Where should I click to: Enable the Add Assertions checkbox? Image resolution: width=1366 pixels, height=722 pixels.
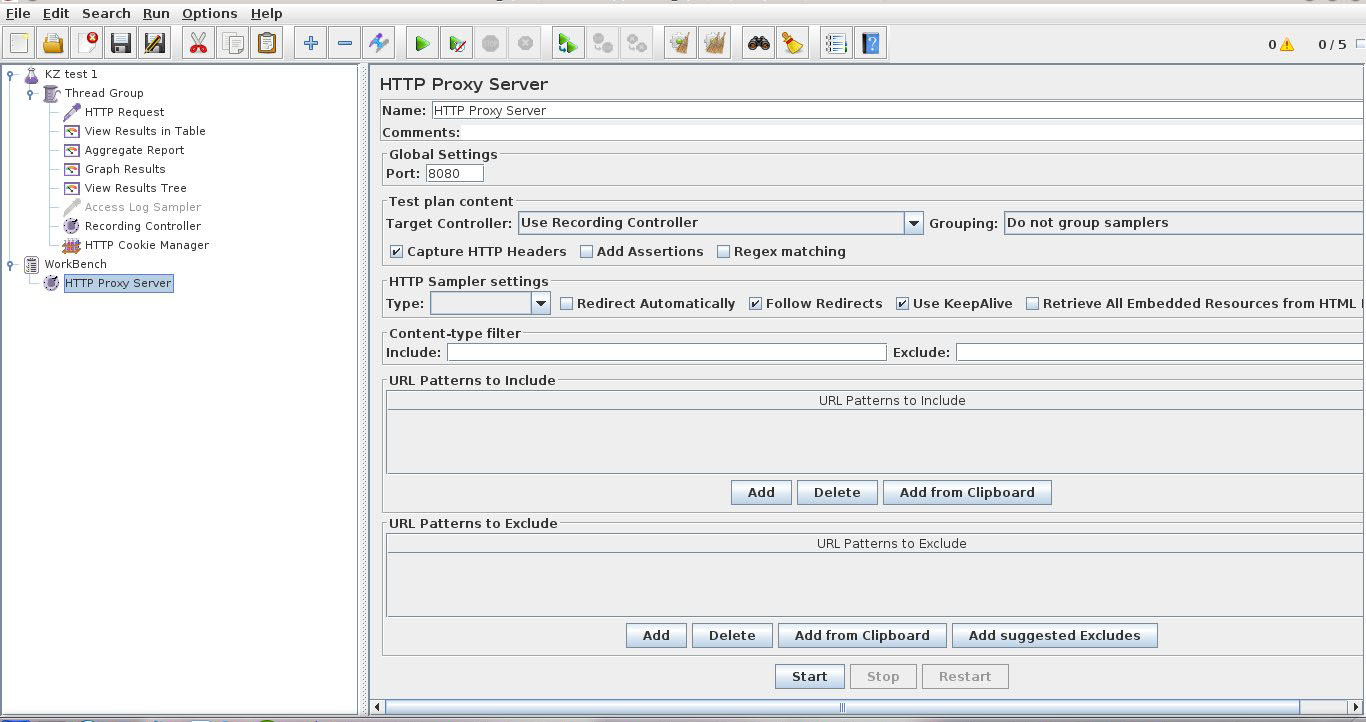tap(587, 252)
